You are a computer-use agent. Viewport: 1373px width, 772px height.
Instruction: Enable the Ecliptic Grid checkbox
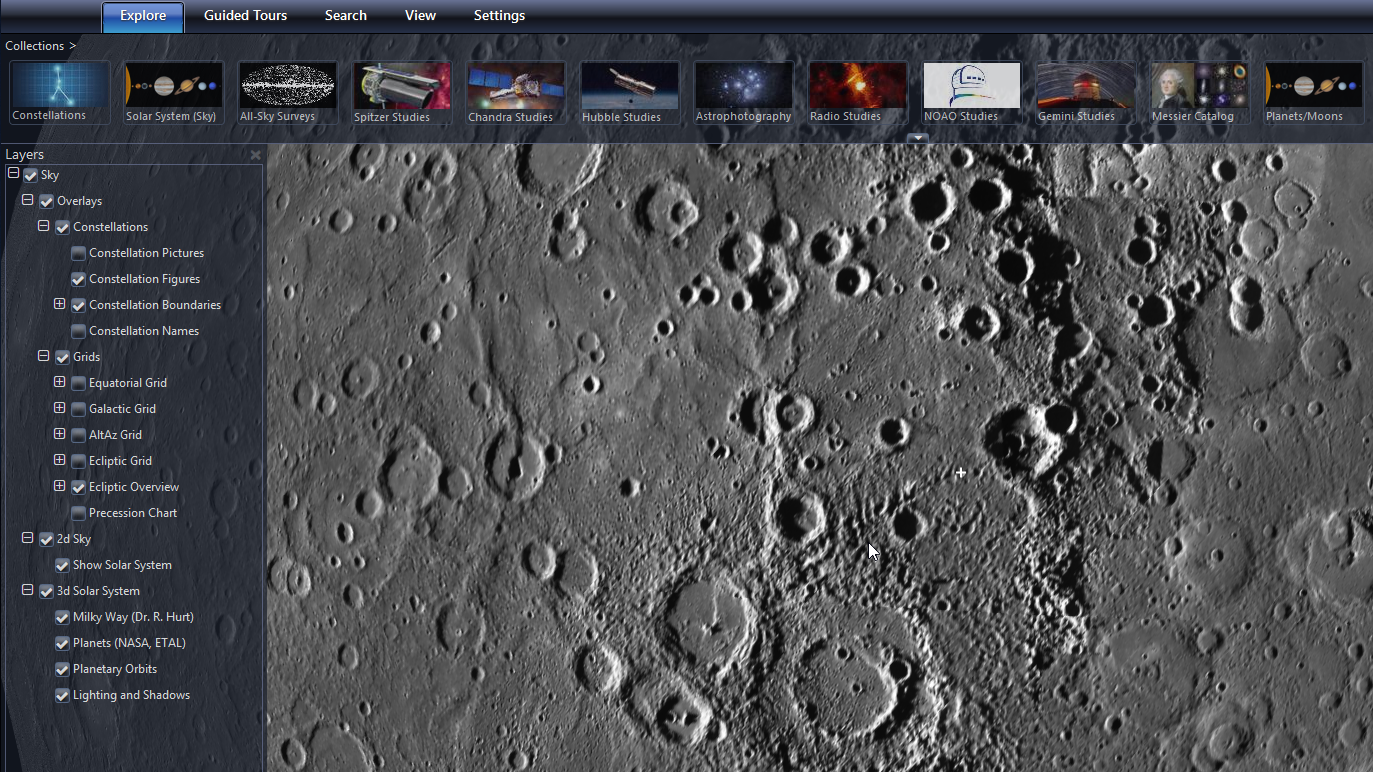[x=78, y=461]
